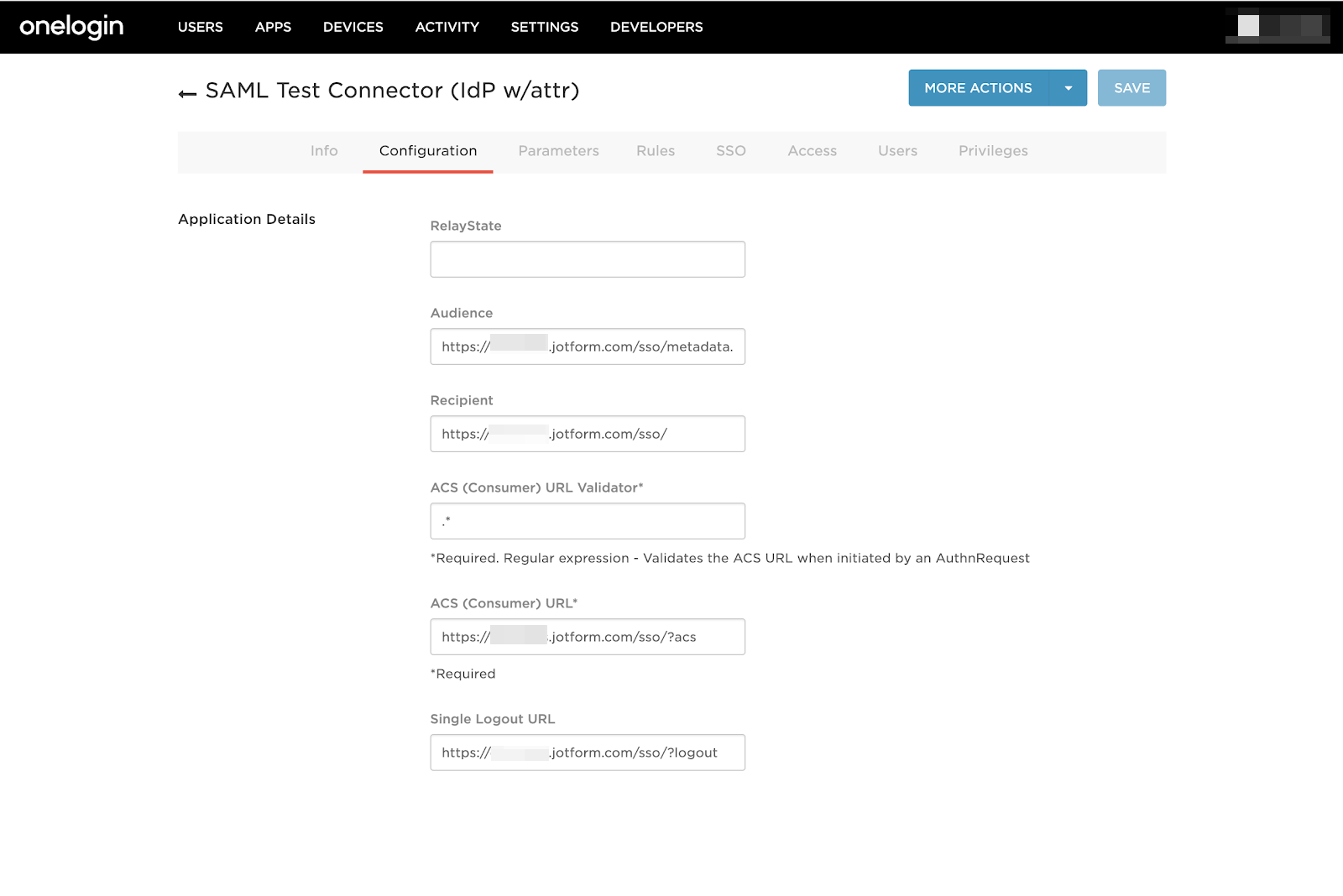Click into the RelayState field
This screenshot has height=896, width=1343.
coord(588,259)
